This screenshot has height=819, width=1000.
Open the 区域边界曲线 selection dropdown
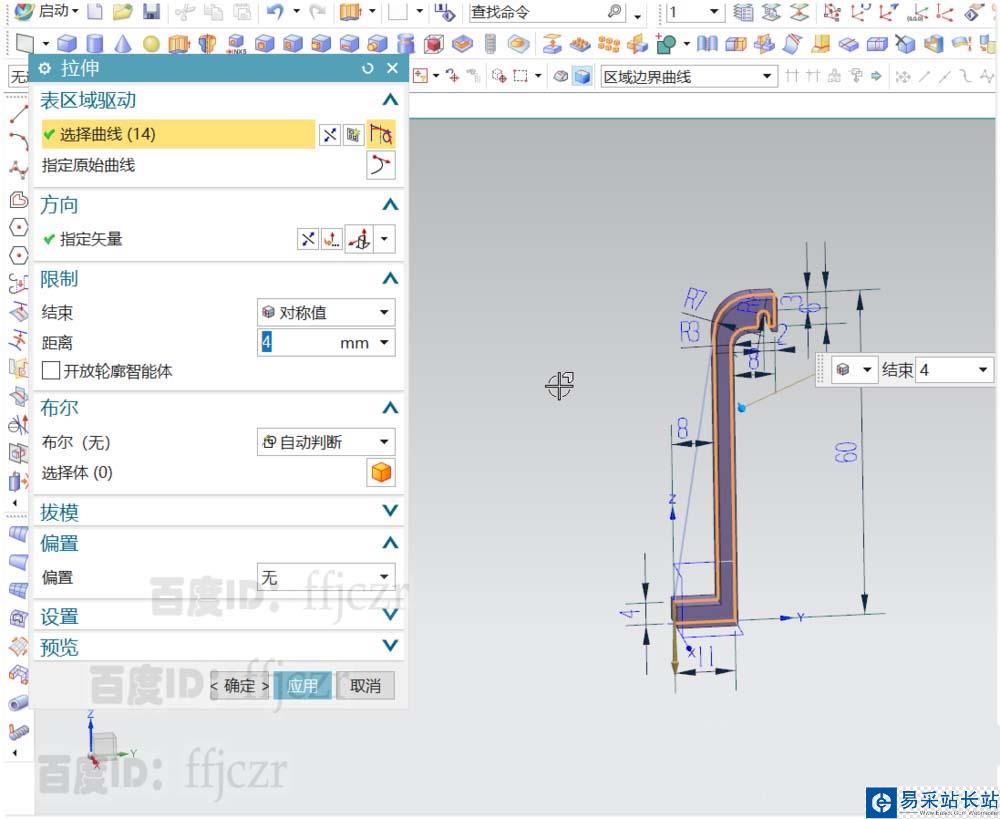[688, 76]
